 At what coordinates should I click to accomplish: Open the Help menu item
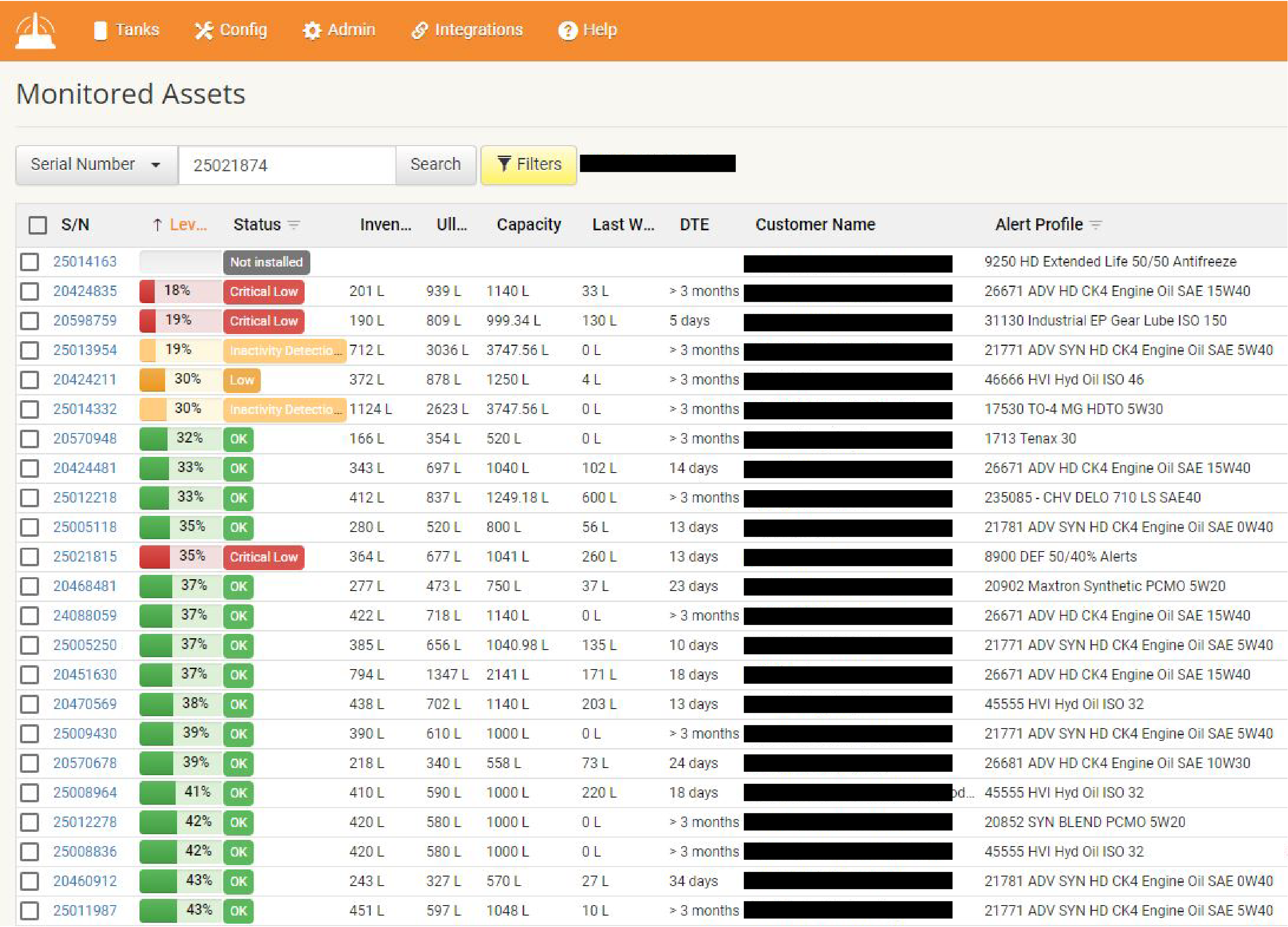pyautogui.click(x=600, y=30)
